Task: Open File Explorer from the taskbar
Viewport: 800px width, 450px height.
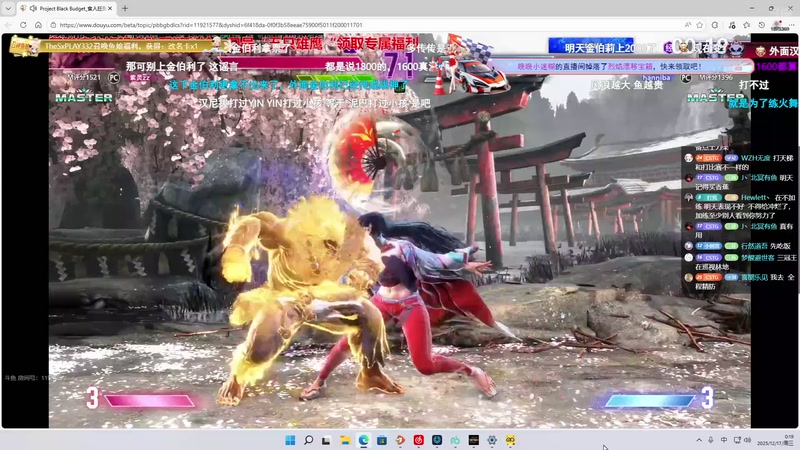Action: pos(345,440)
